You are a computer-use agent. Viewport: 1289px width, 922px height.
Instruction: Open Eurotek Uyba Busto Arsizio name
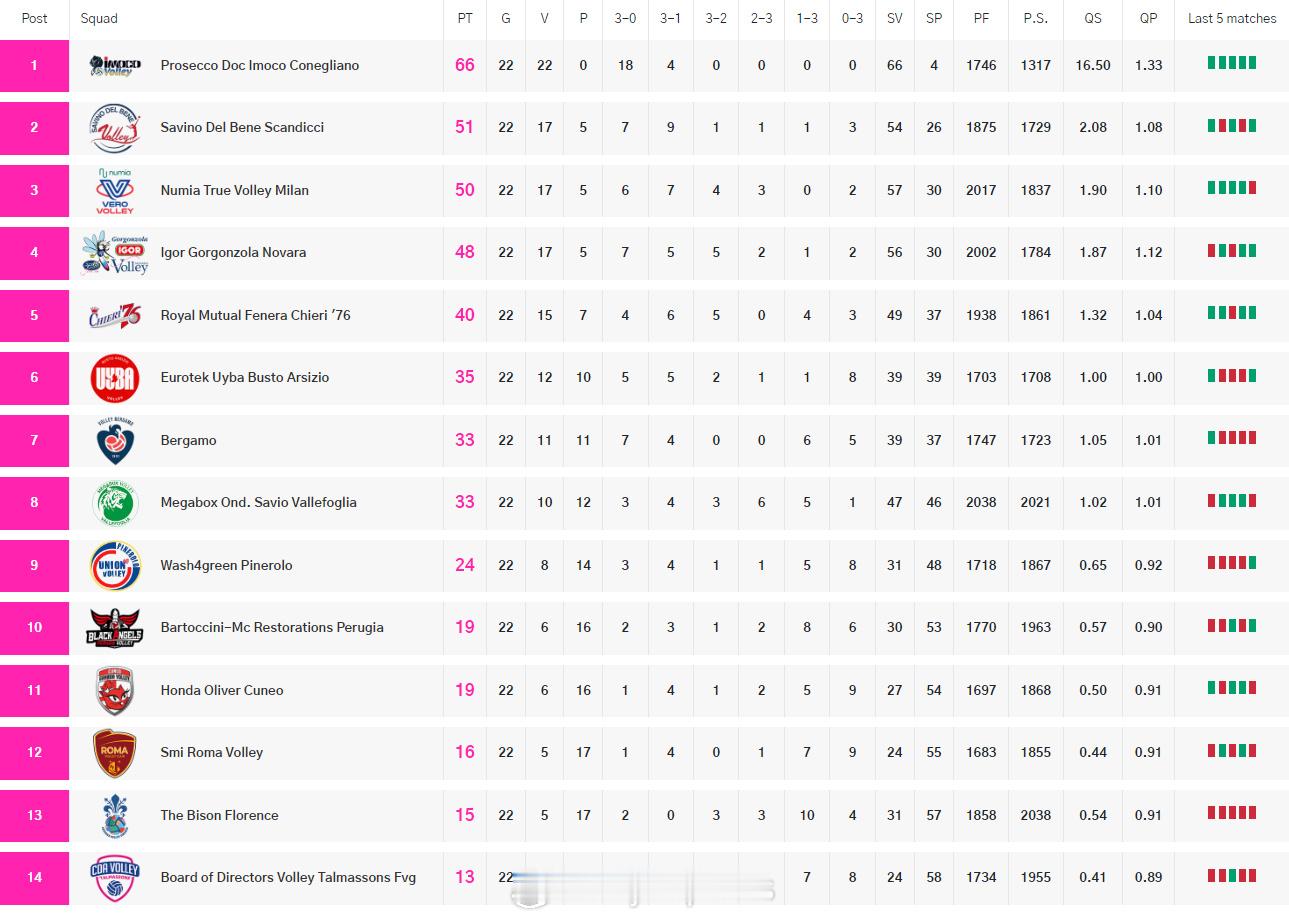pyautogui.click(x=244, y=378)
